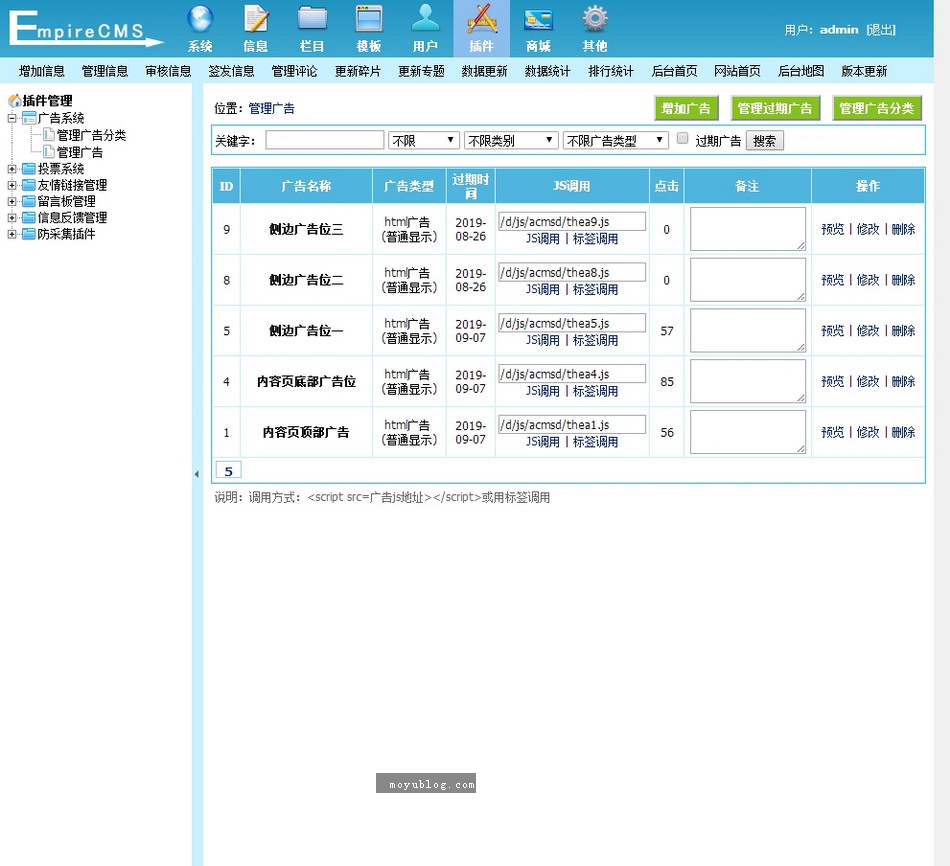Open the 系统 globe icon
Viewport: 950px width, 866px height.
point(200,19)
